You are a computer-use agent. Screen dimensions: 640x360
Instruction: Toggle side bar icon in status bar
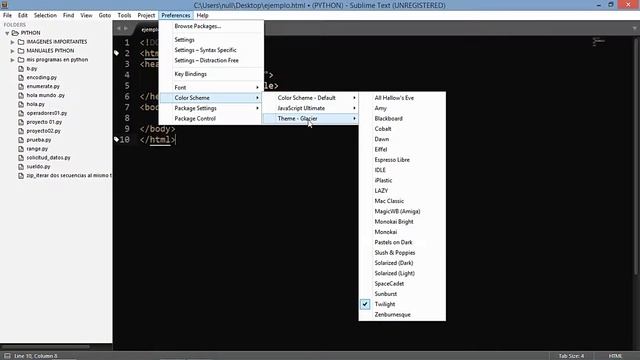(x=7, y=356)
